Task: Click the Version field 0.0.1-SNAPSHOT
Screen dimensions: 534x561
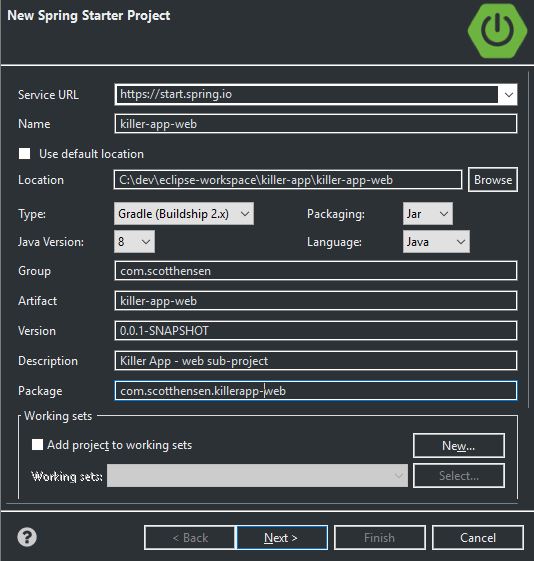Action: click(316, 331)
